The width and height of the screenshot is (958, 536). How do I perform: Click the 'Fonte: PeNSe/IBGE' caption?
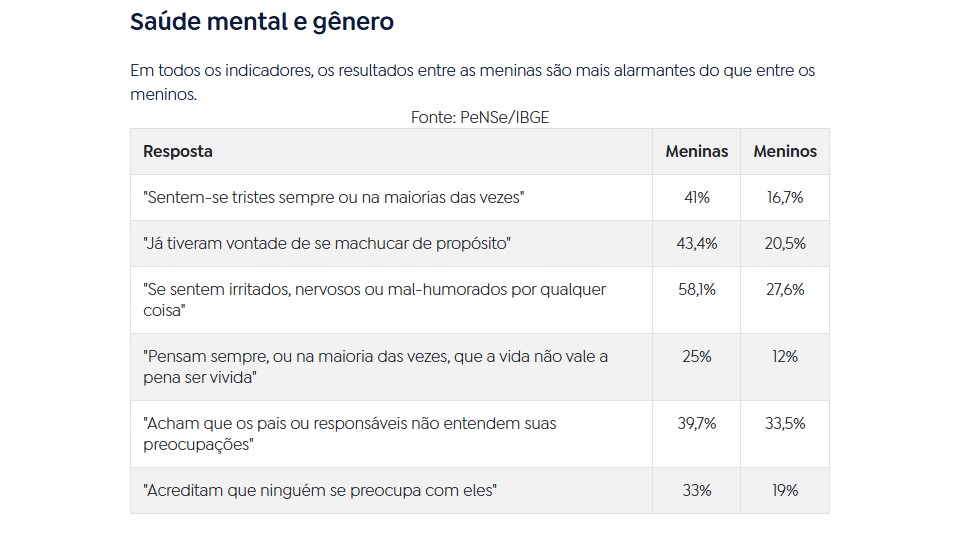[x=479, y=117]
